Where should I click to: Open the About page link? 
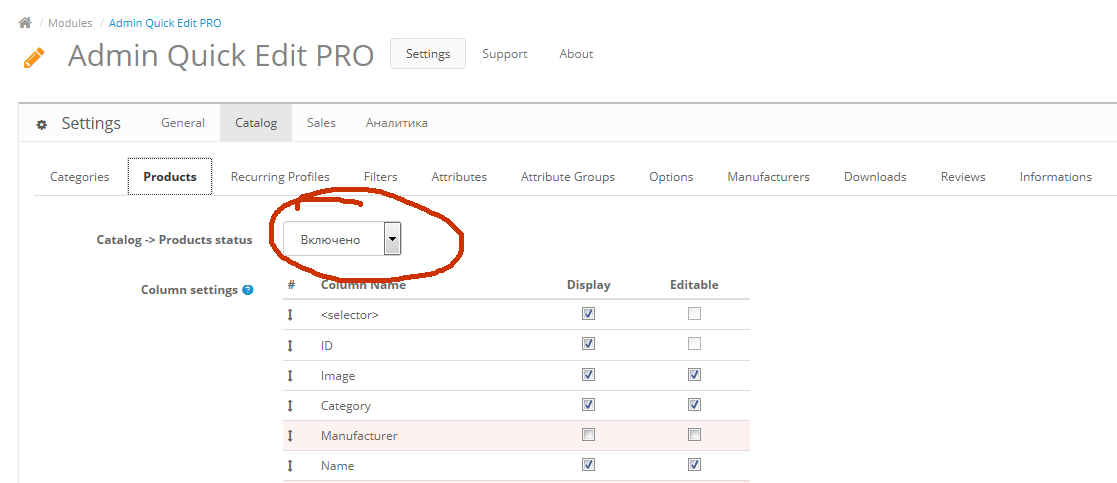pos(576,54)
